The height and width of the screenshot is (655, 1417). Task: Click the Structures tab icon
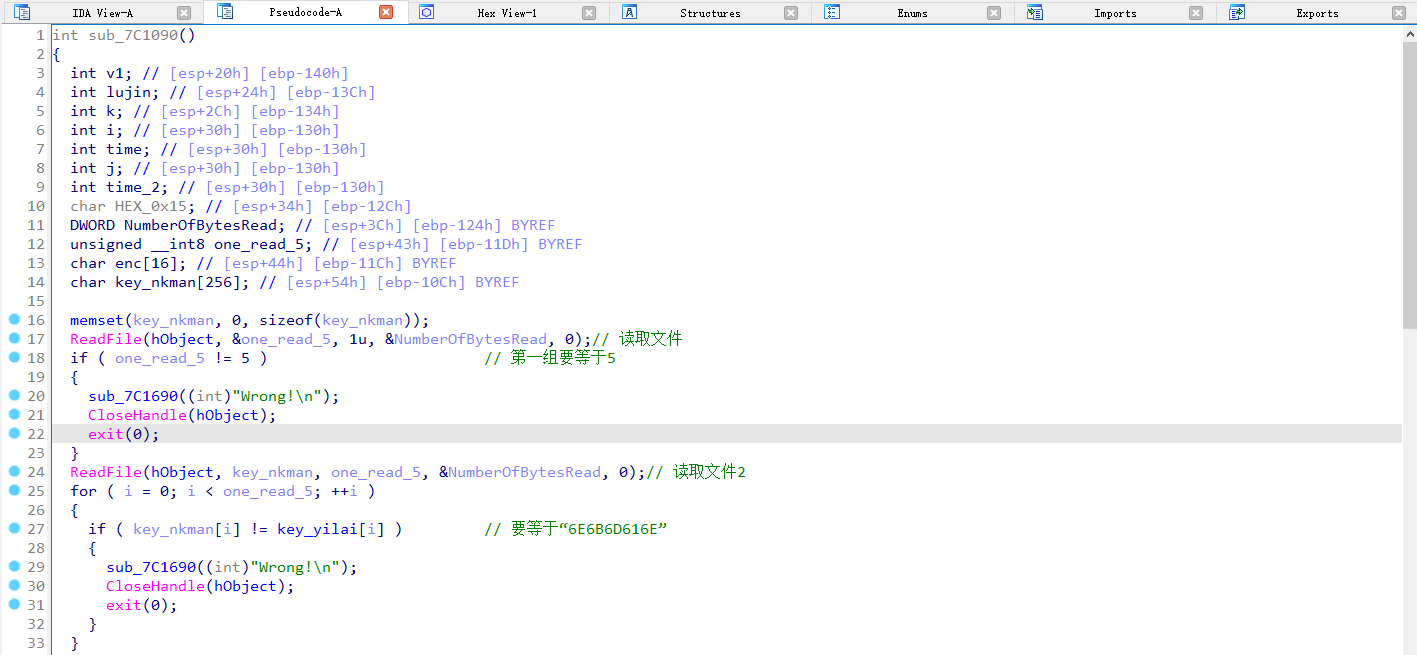630,13
